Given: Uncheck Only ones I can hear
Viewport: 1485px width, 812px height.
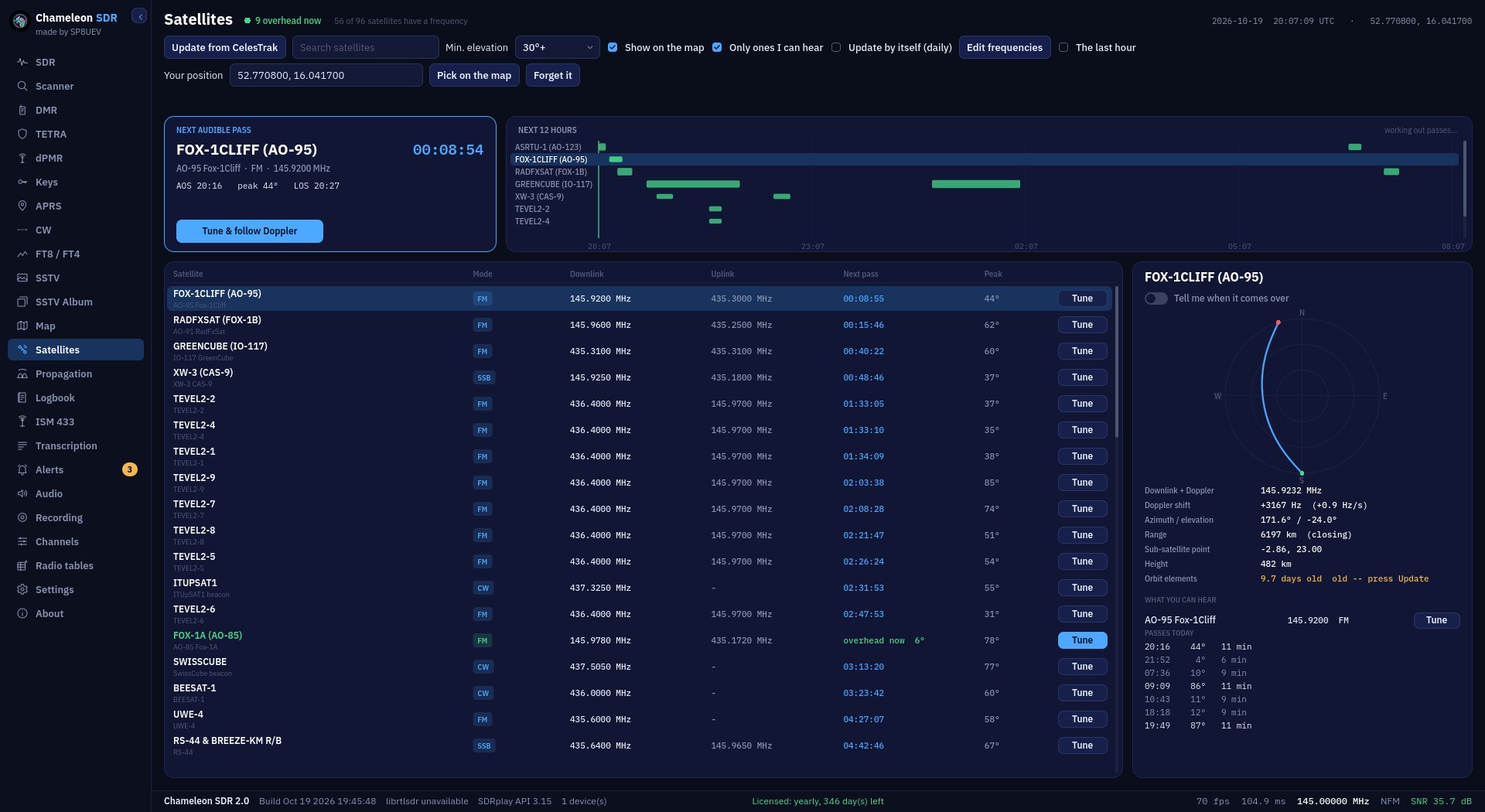Looking at the screenshot, I should [717, 47].
